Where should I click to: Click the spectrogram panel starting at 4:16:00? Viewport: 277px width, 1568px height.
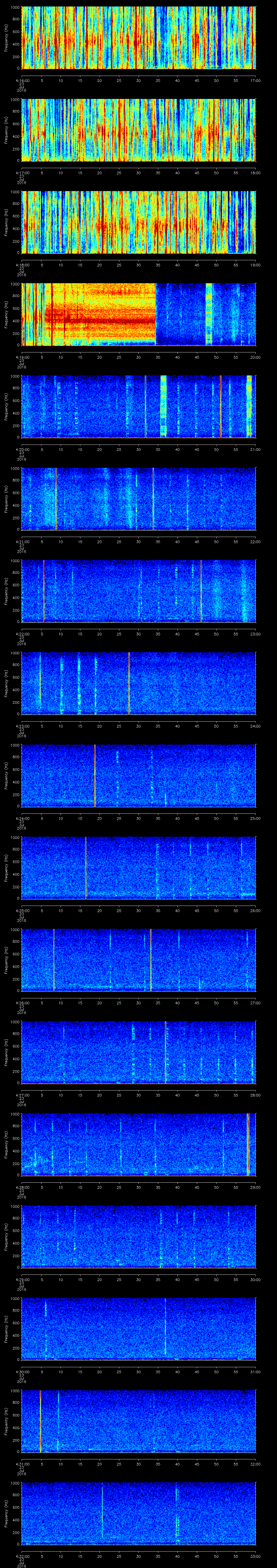point(139,38)
